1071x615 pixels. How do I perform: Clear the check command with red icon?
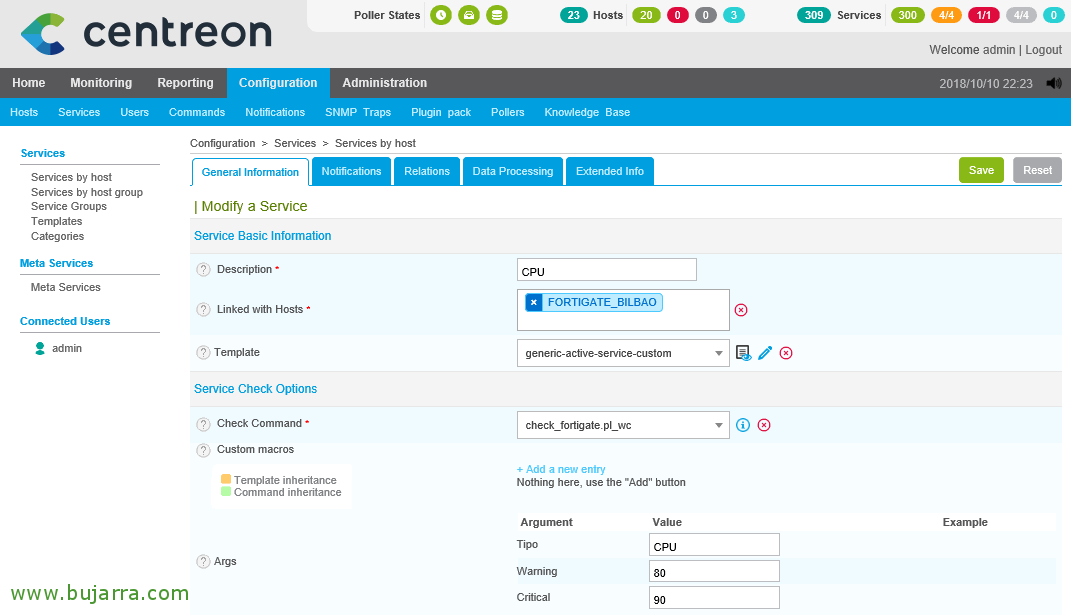pyautogui.click(x=764, y=425)
